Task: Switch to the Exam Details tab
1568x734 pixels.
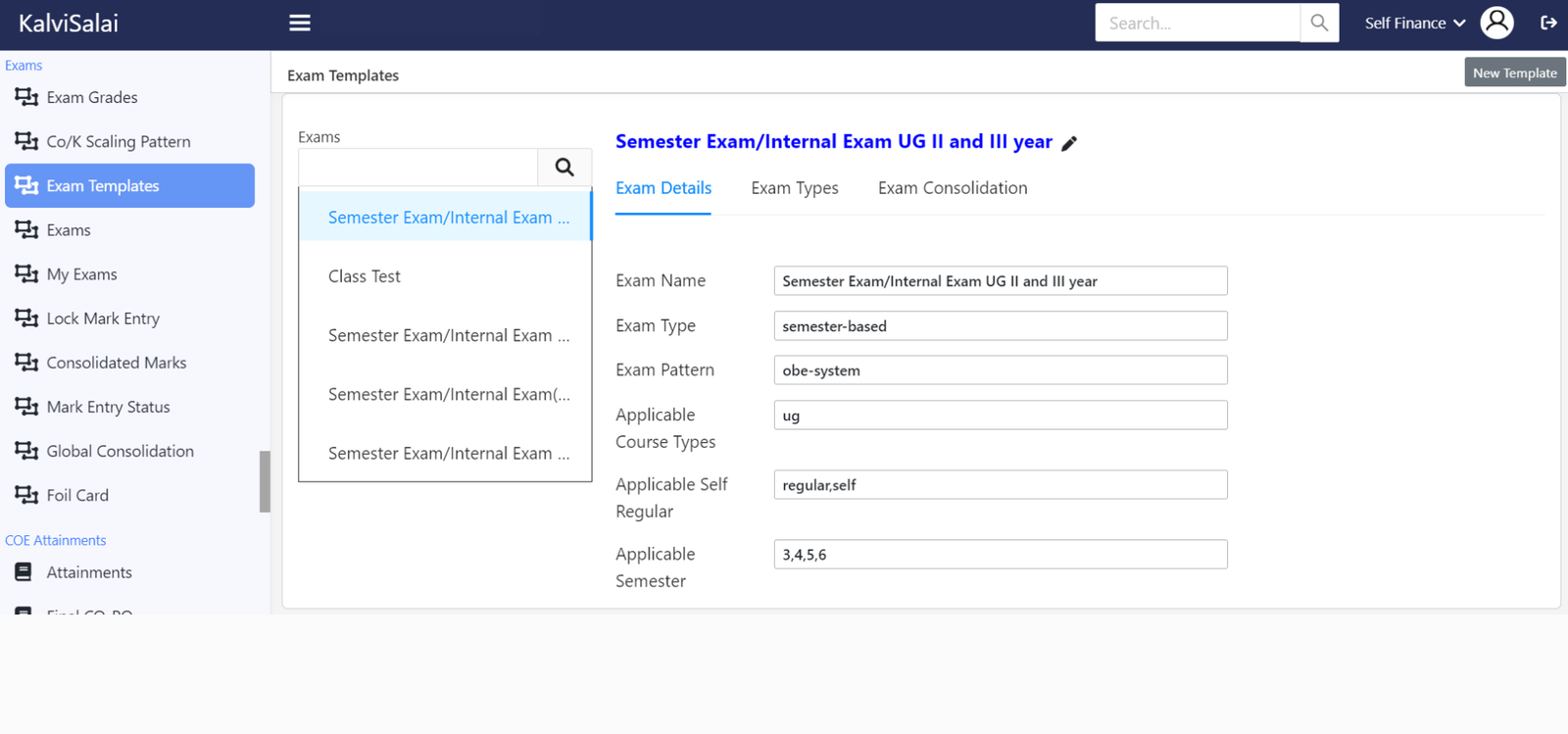Action: (x=663, y=188)
